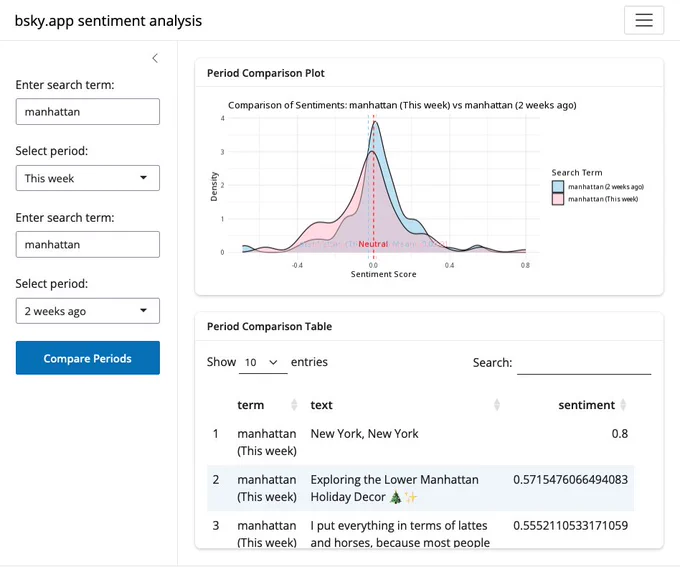Change the Show entries count selector
Image resolution: width=680 pixels, height=567 pixels.
tap(263, 362)
